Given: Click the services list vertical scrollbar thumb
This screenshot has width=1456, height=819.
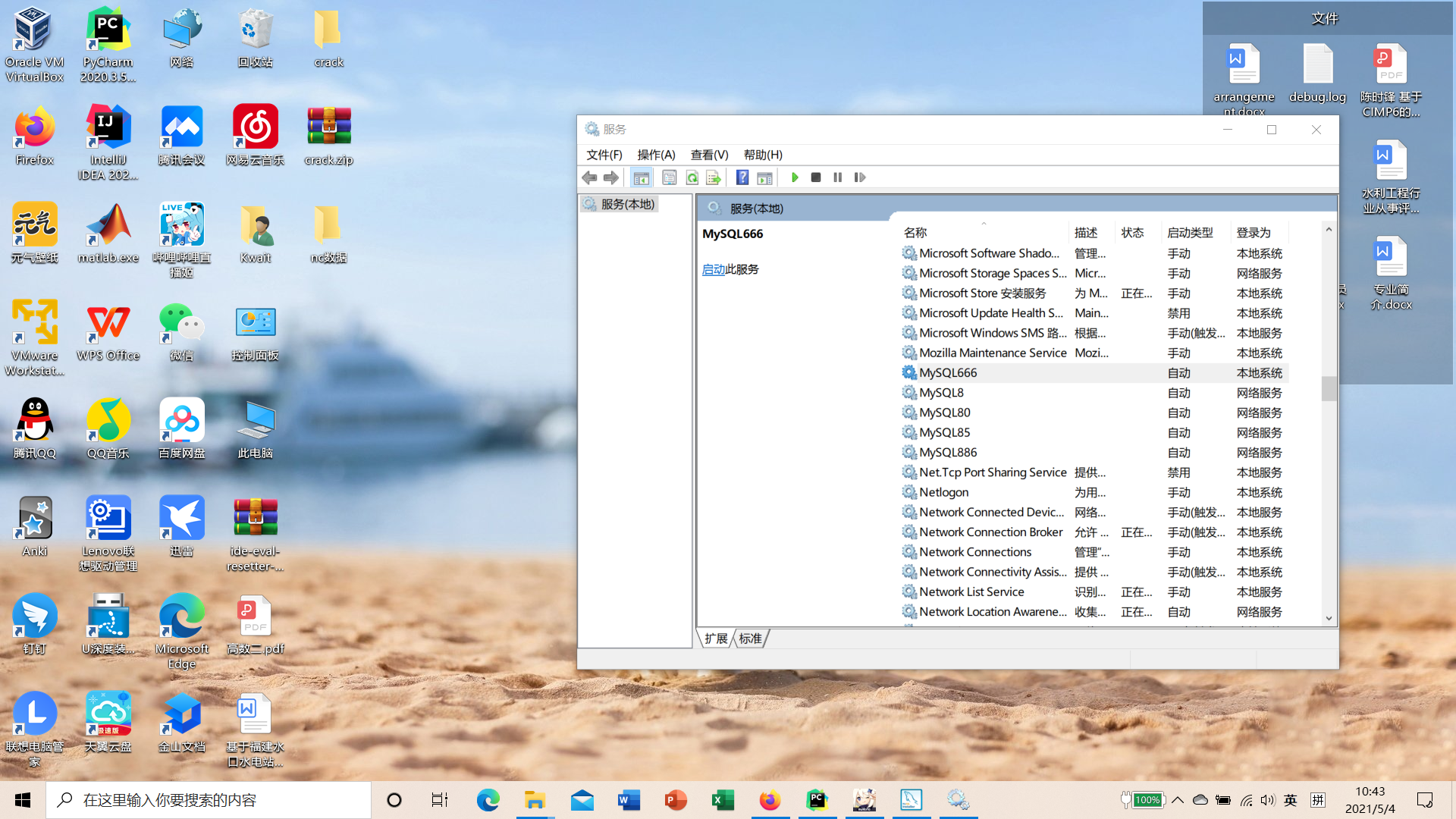Looking at the screenshot, I should click(1329, 388).
